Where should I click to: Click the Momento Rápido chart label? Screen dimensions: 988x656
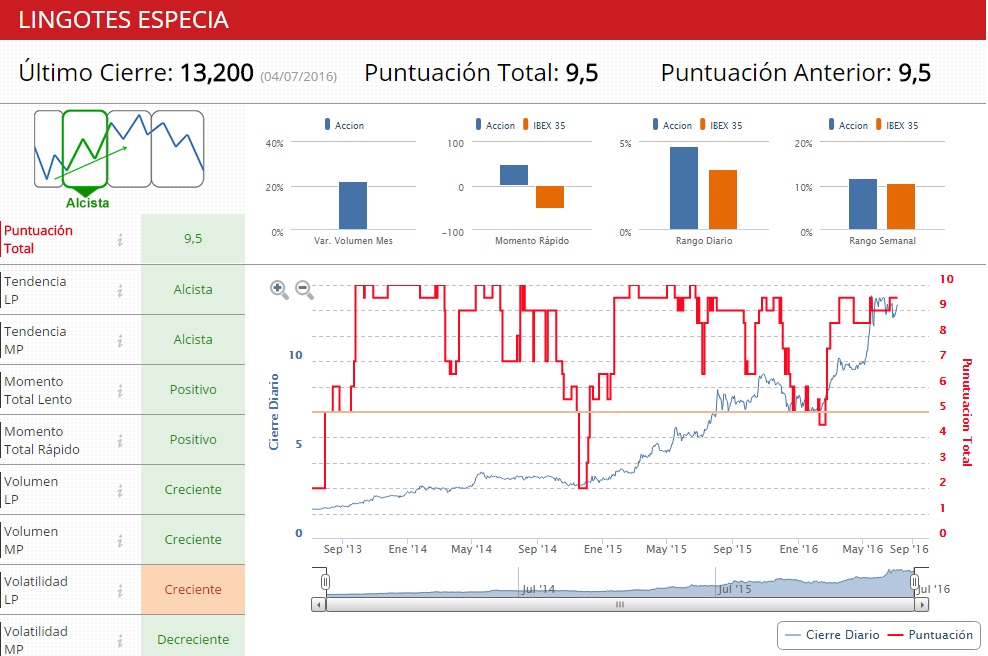pos(532,241)
